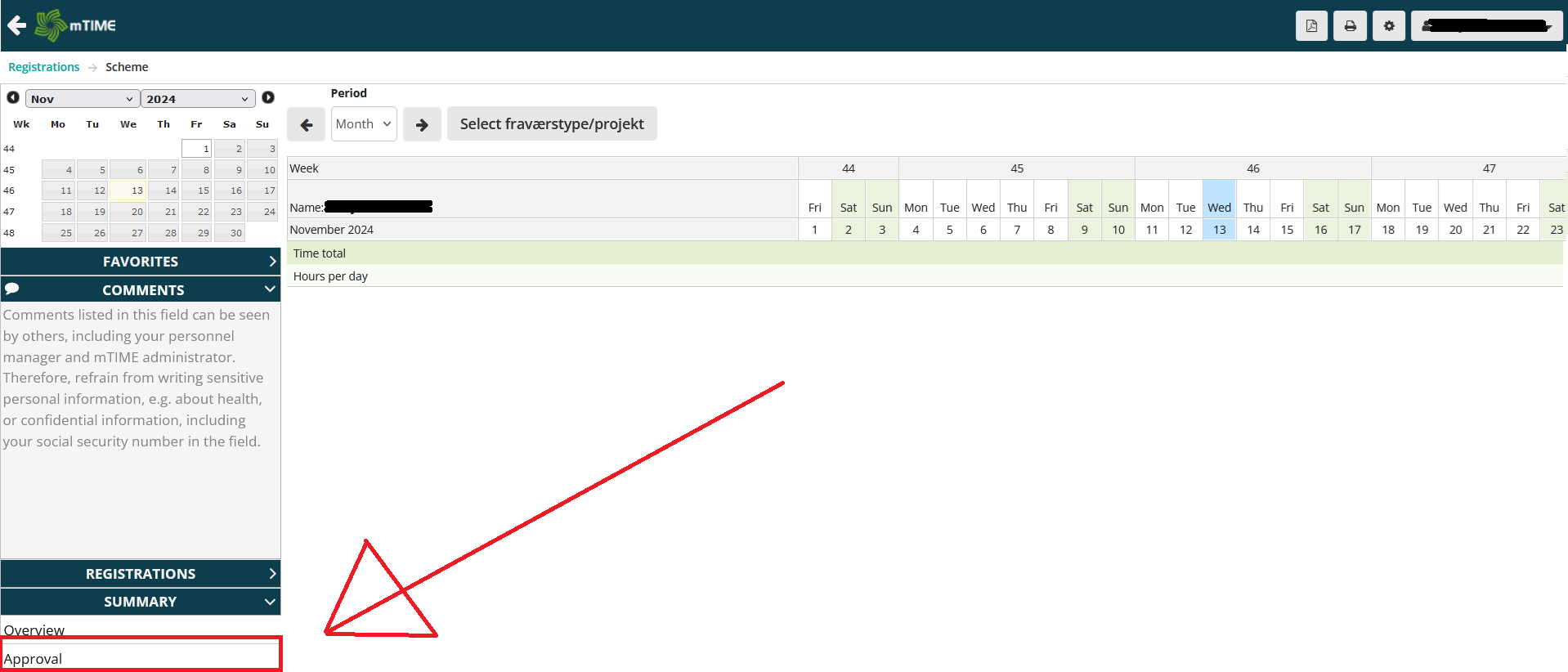Image resolution: width=1568 pixels, height=672 pixels.
Task: Open the Registrations breadcrumb link
Action: [x=44, y=67]
